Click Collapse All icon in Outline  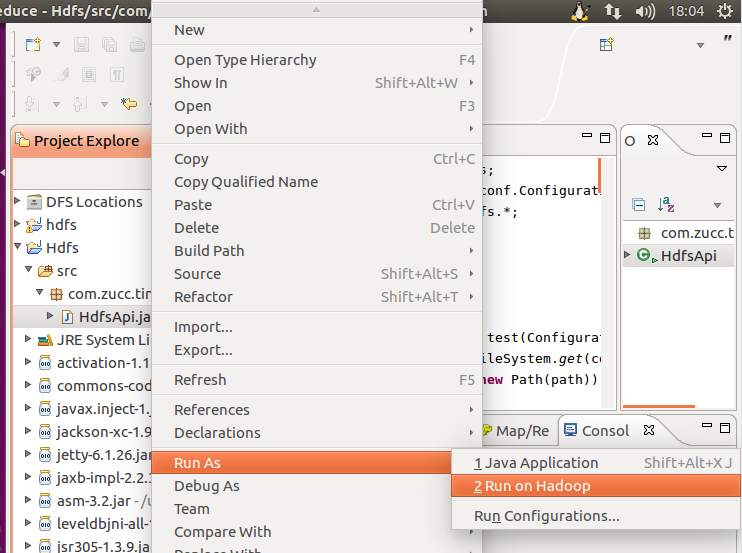pyautogui.click(x=638, y=205)
